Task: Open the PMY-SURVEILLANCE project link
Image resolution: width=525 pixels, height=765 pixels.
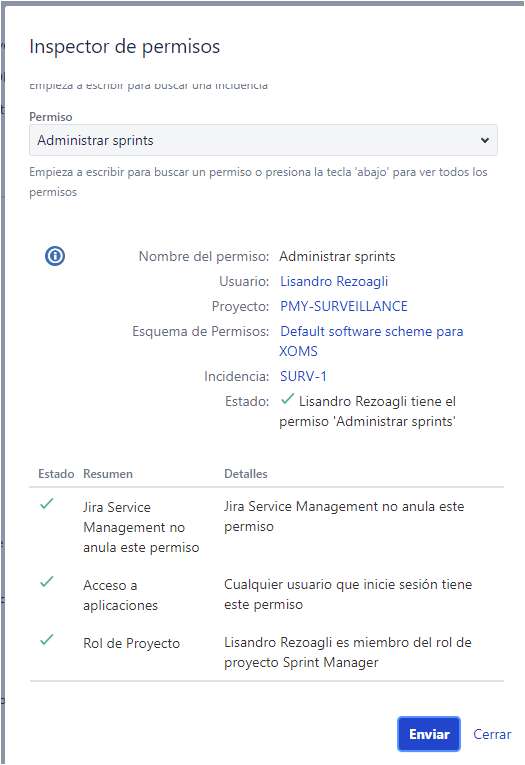Action: point(343,306)
